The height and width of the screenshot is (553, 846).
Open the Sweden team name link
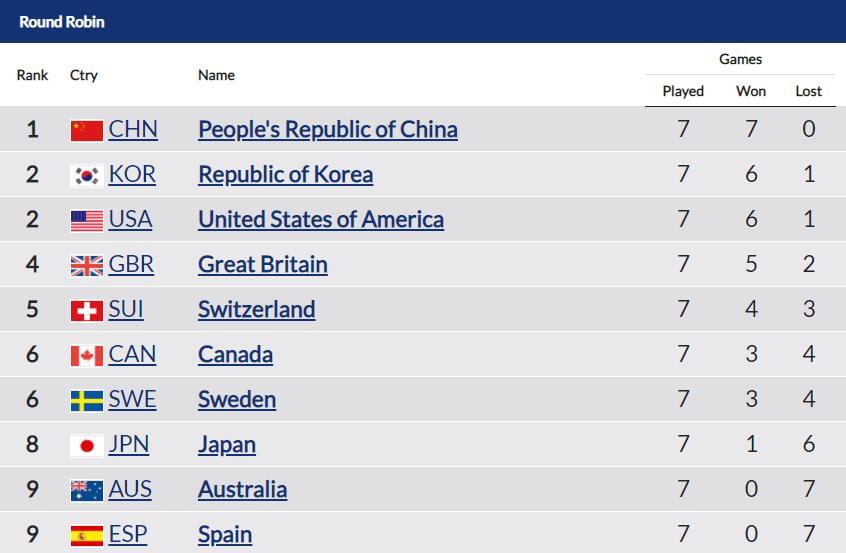tap(237, 399)
